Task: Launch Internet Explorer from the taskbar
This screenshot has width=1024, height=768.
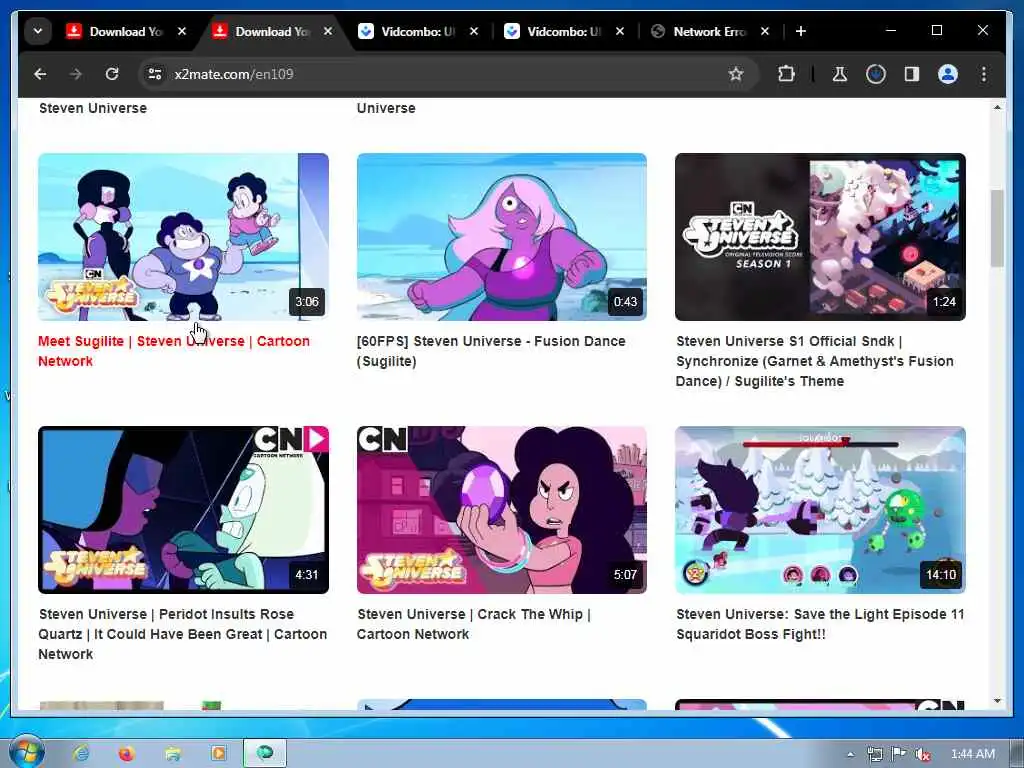Action: tap(81, 754)
